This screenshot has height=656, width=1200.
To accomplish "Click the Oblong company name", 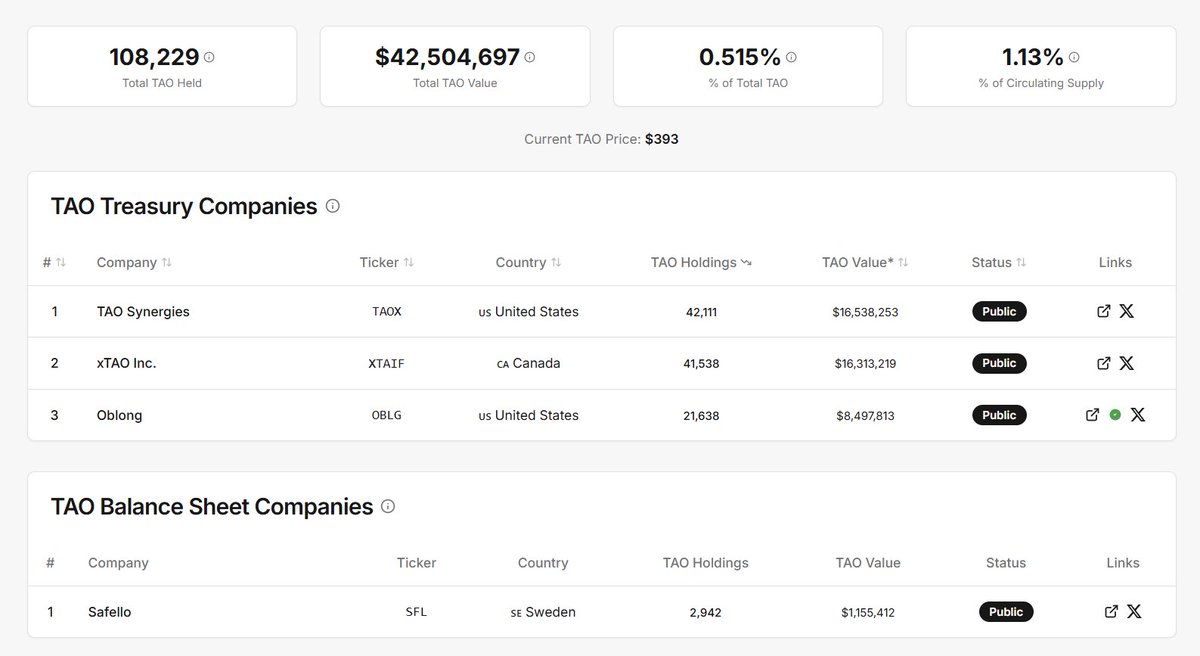I will click(x=119, y=414).
